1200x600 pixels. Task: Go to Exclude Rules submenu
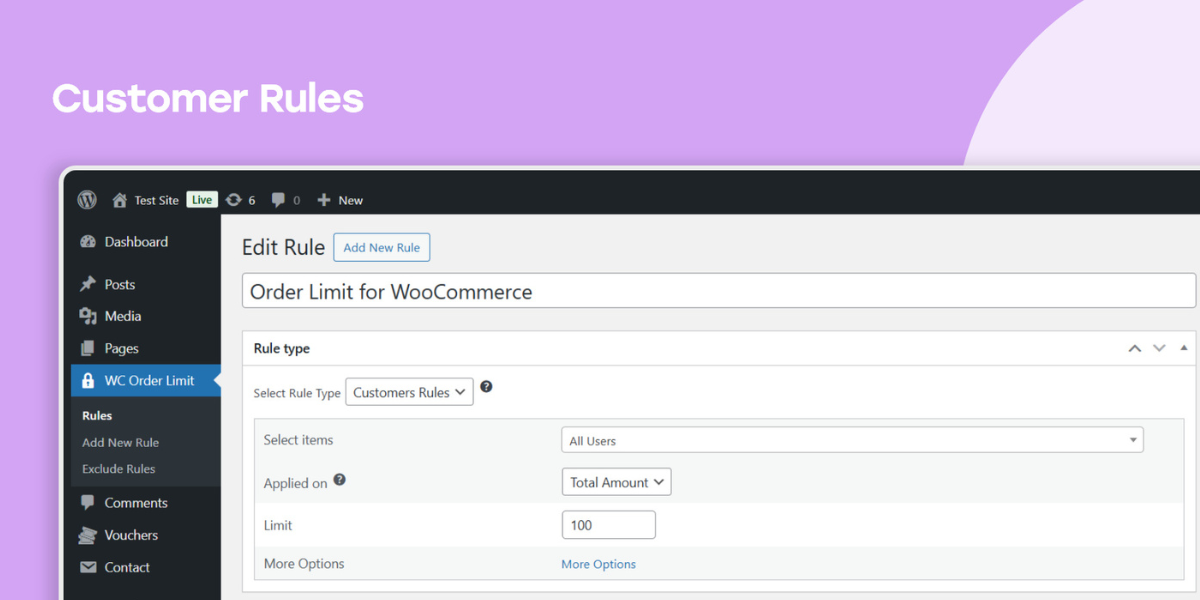[117, 468]
